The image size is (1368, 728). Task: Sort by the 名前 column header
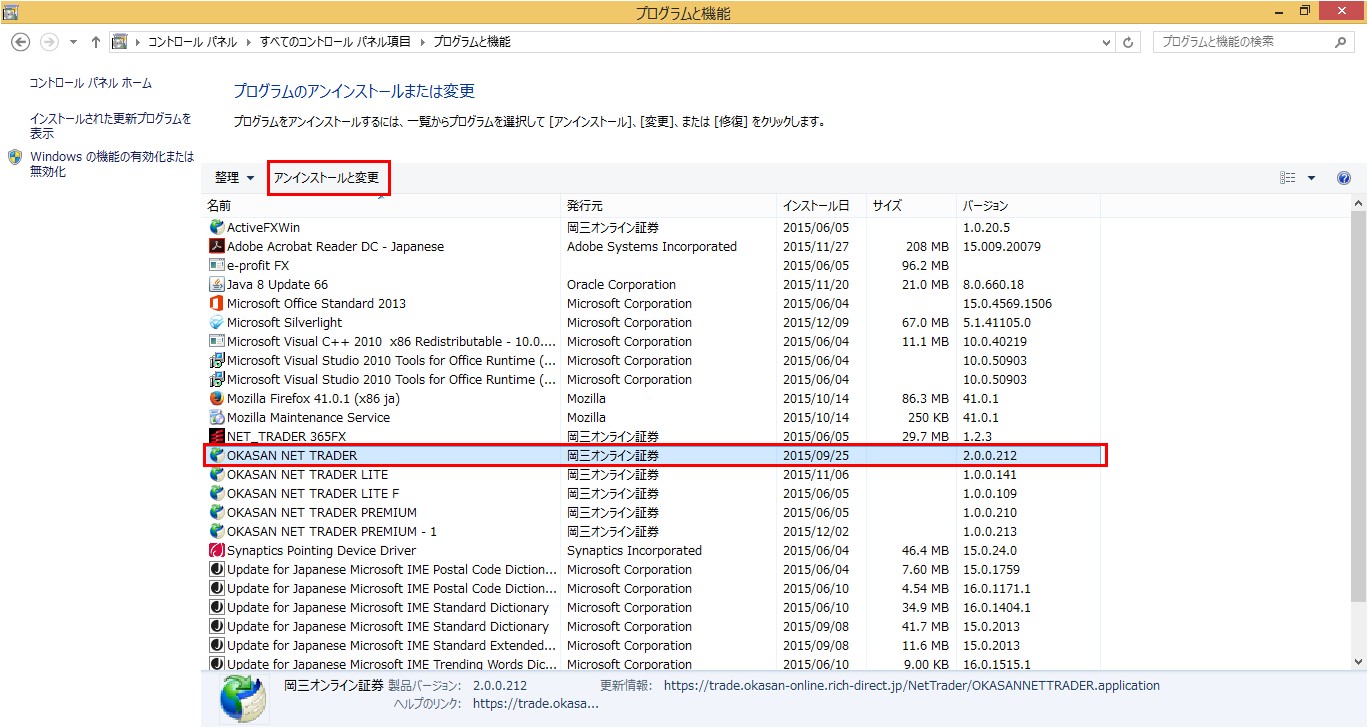click(381, 206)
